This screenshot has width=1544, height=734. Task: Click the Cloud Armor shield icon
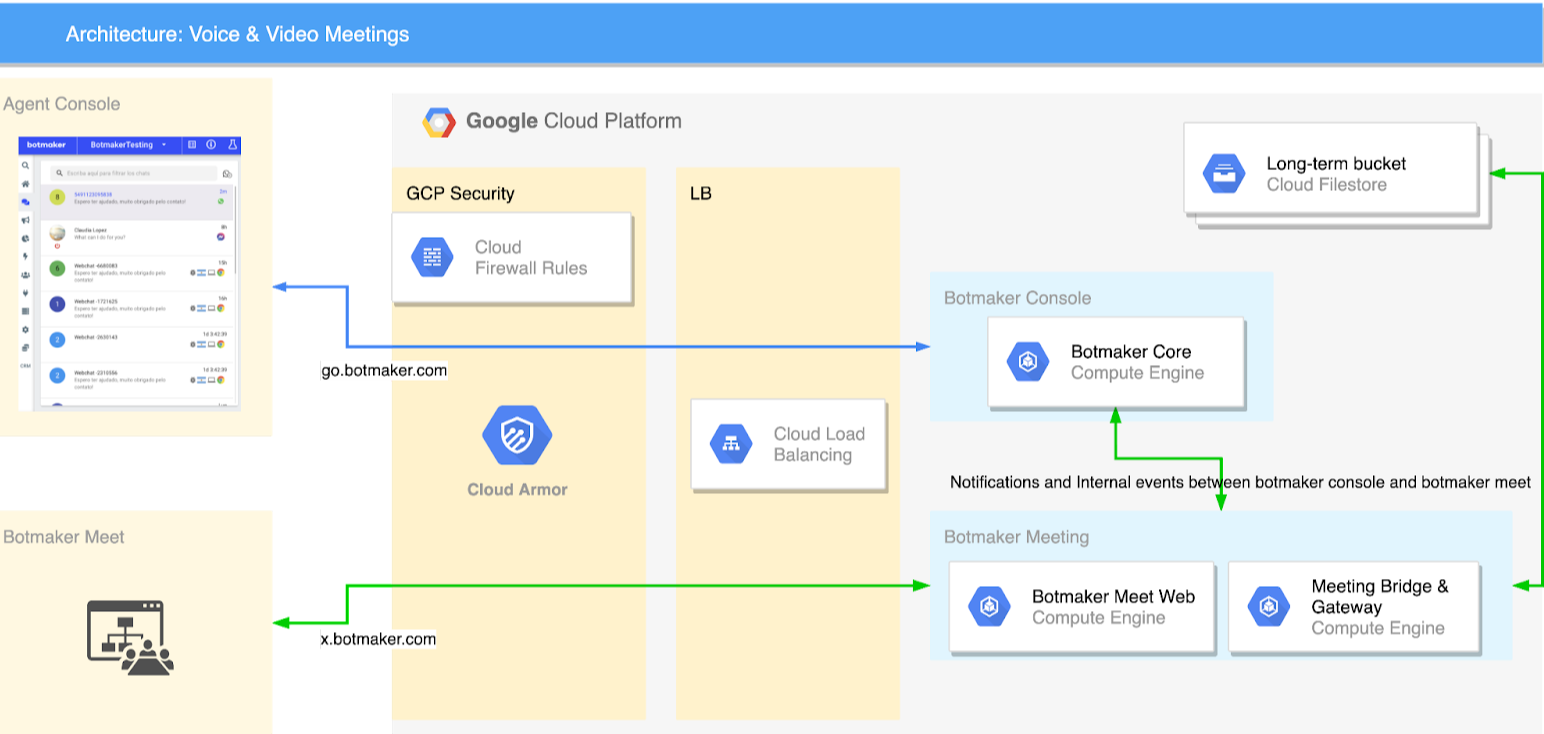(516, 437)
